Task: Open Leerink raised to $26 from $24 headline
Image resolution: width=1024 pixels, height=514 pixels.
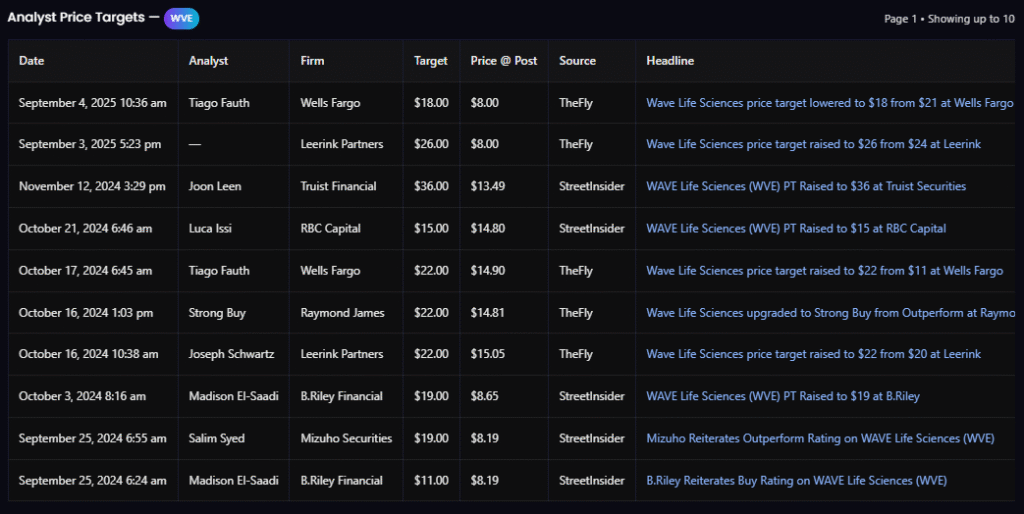Action: click(x=813, y=144)
